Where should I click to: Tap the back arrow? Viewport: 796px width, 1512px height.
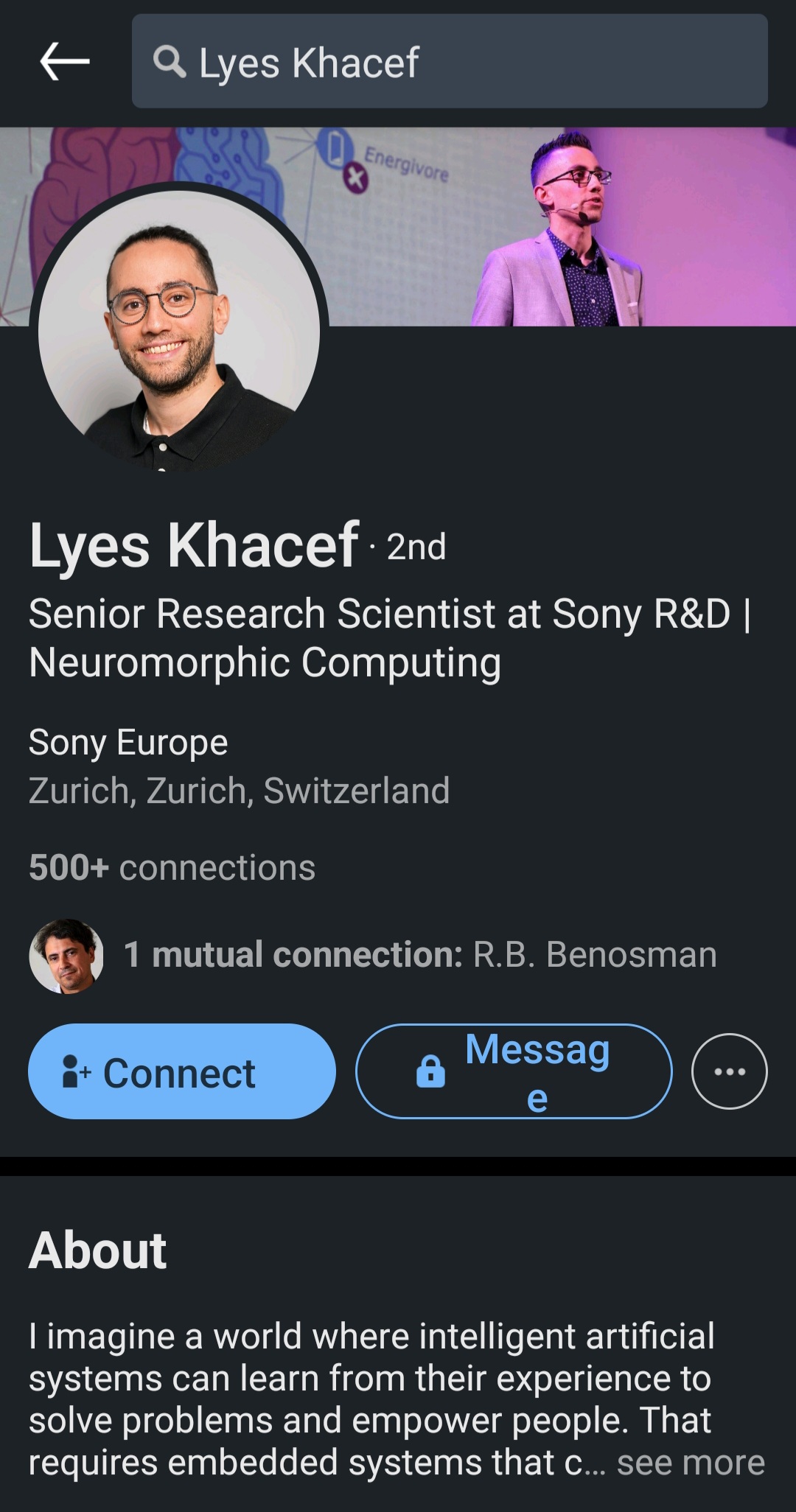(x=65, y=61)
